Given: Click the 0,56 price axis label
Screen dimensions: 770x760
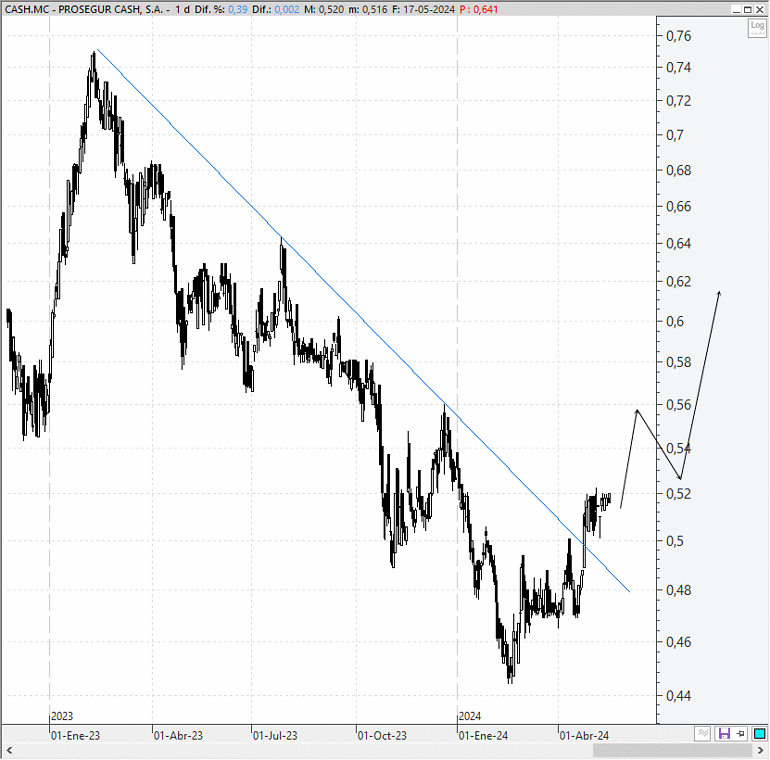Looking at the screenshot, I should pos(679,405).
